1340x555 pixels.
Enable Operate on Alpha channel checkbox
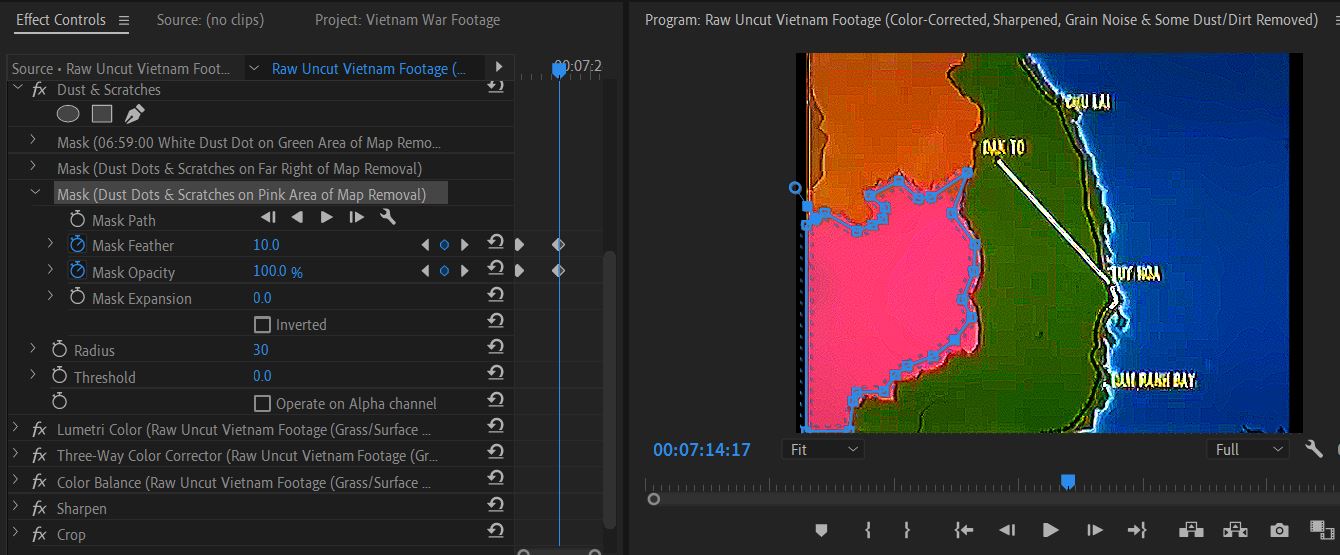coord(263,403)
